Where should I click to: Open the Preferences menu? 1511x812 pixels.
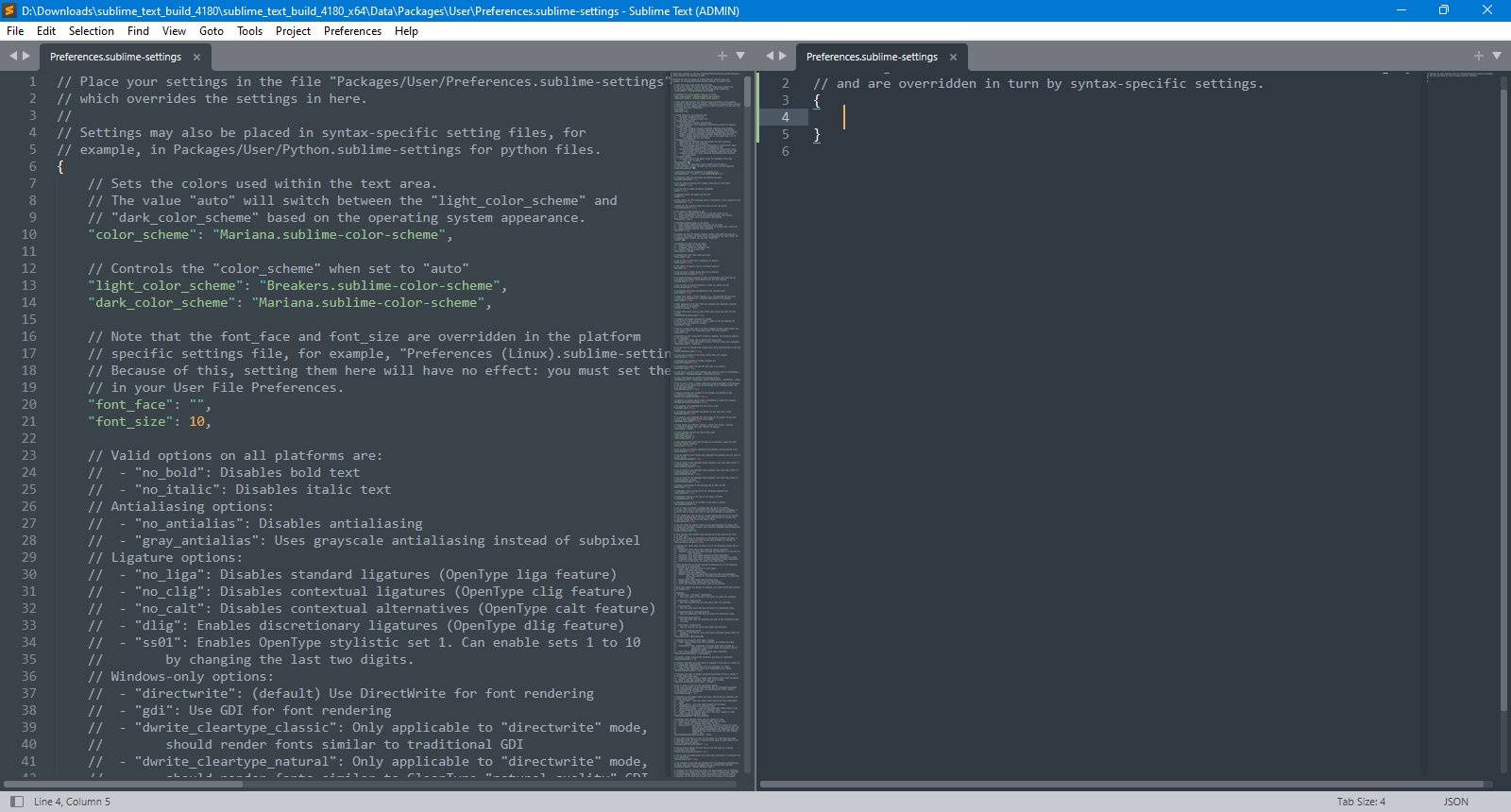(353, 31)
